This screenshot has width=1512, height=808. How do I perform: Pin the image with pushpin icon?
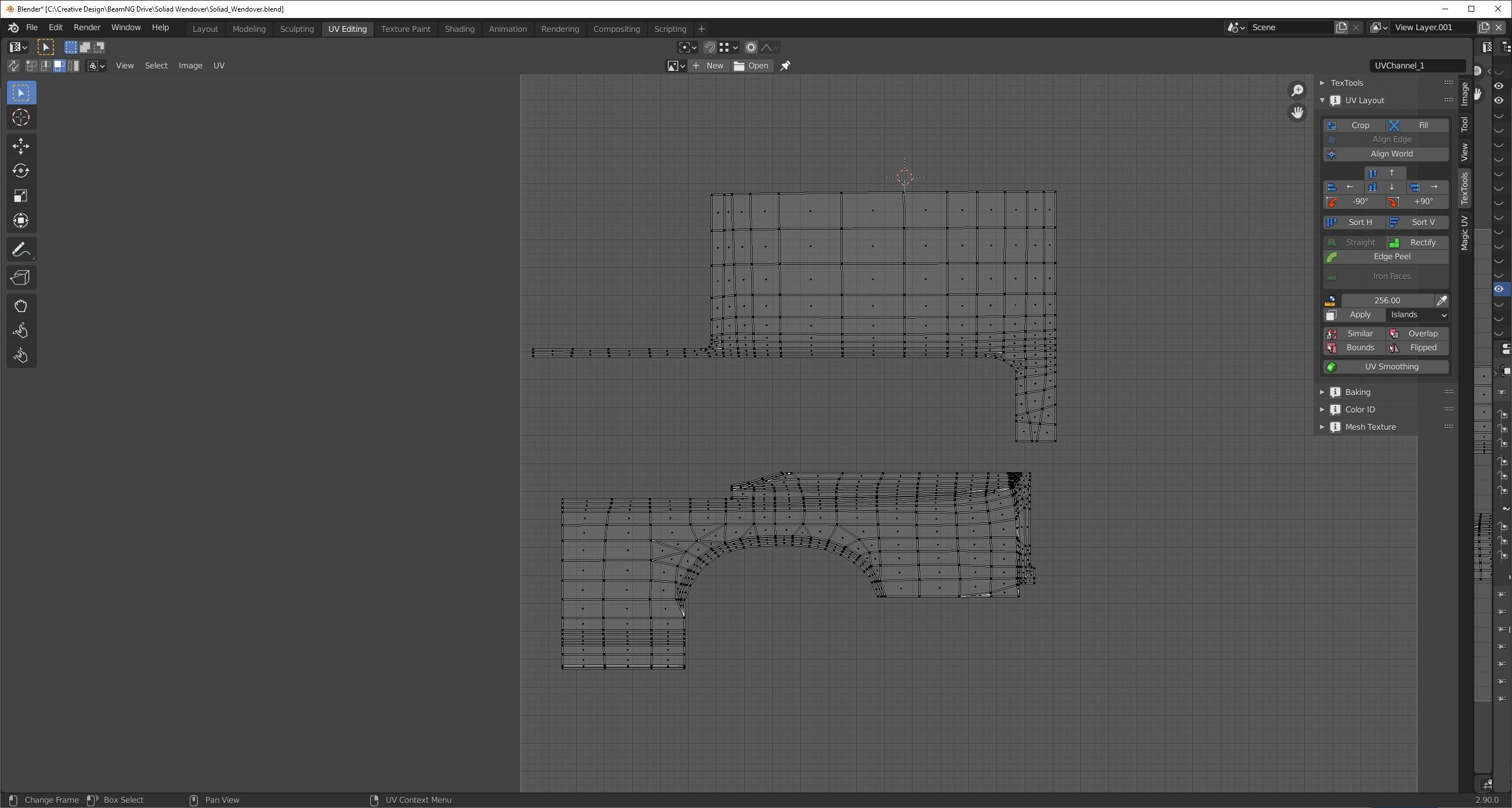click(786, 66)
